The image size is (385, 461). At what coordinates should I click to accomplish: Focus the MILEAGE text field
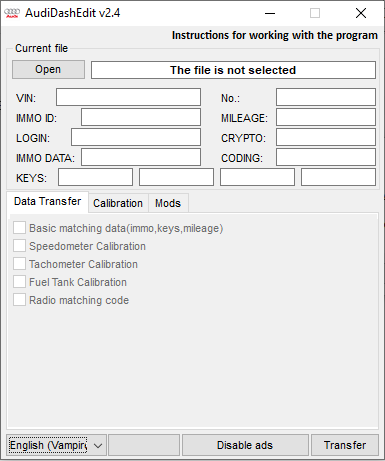click(326, 117)
